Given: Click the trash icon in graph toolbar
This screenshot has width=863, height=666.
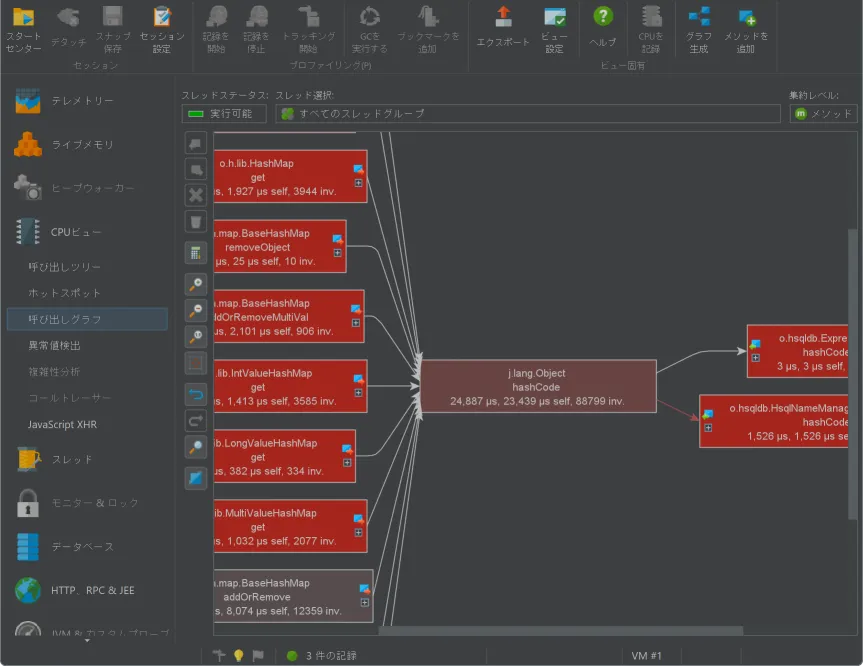Looking at the screenshot, I should click(x=195, y=222).
